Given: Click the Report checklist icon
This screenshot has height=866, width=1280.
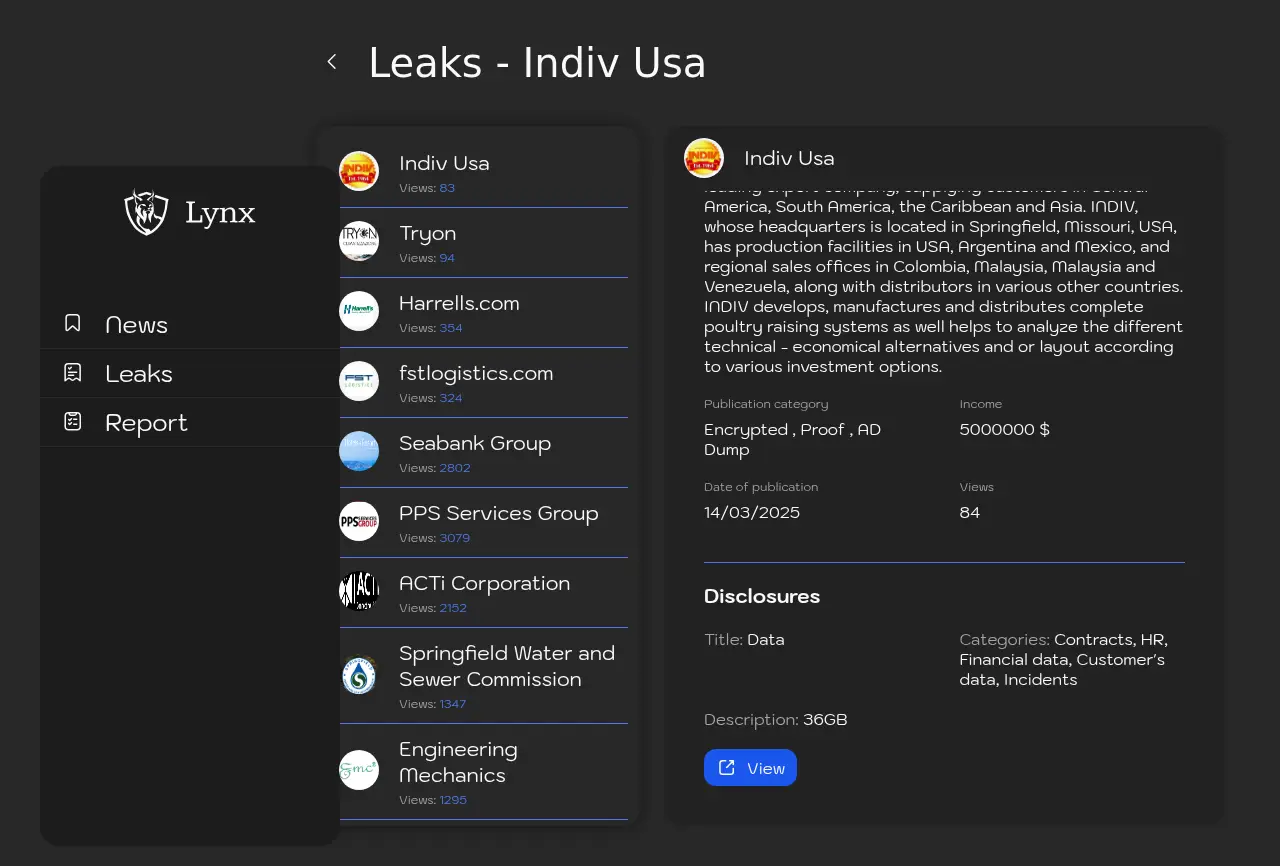Looking at the screenshot, I should pyautogui.click(x=73, y=422).
